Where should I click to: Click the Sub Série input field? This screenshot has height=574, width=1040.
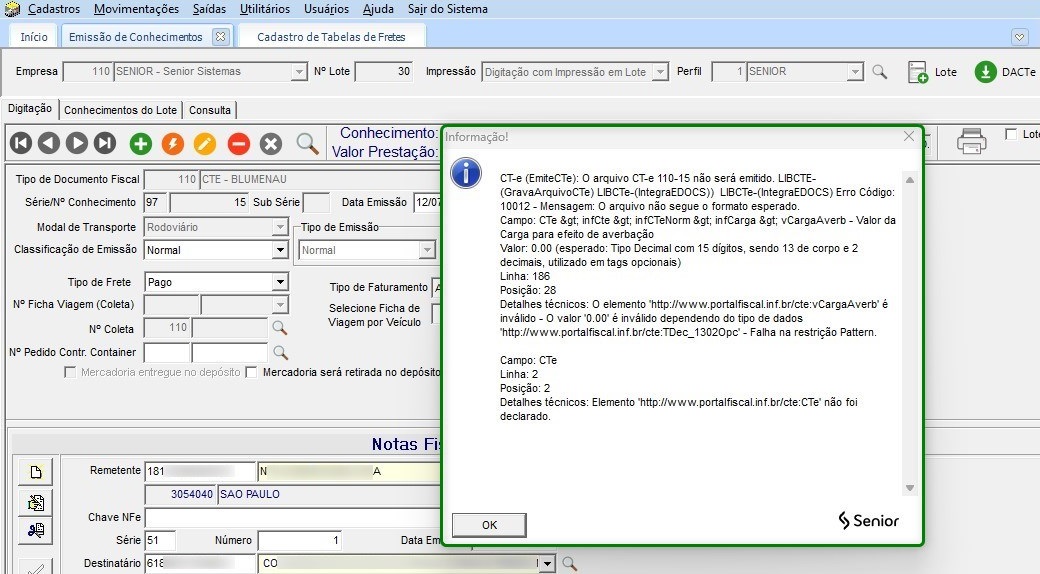click(316, 202)
